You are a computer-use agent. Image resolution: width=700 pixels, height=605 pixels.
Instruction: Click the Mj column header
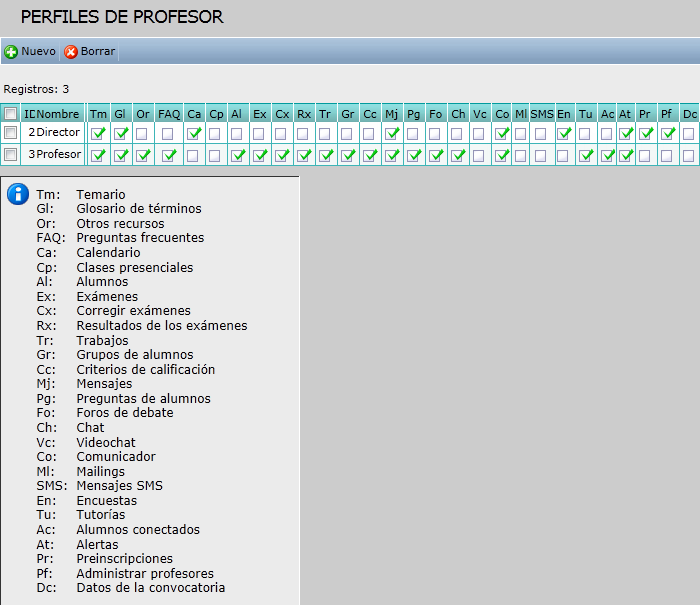(392, 114)
